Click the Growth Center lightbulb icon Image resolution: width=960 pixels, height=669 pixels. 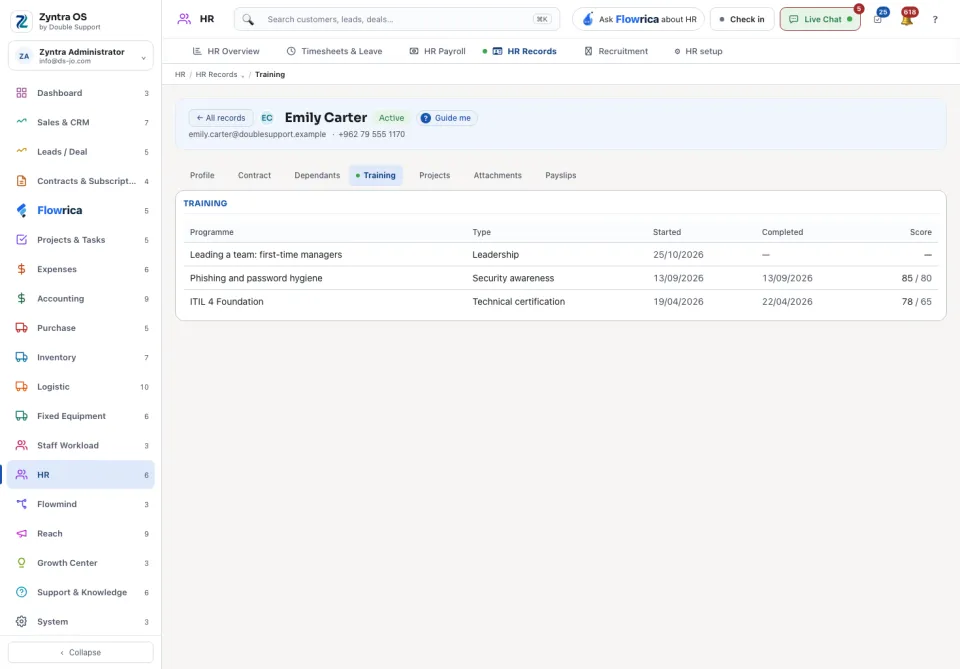21,563
